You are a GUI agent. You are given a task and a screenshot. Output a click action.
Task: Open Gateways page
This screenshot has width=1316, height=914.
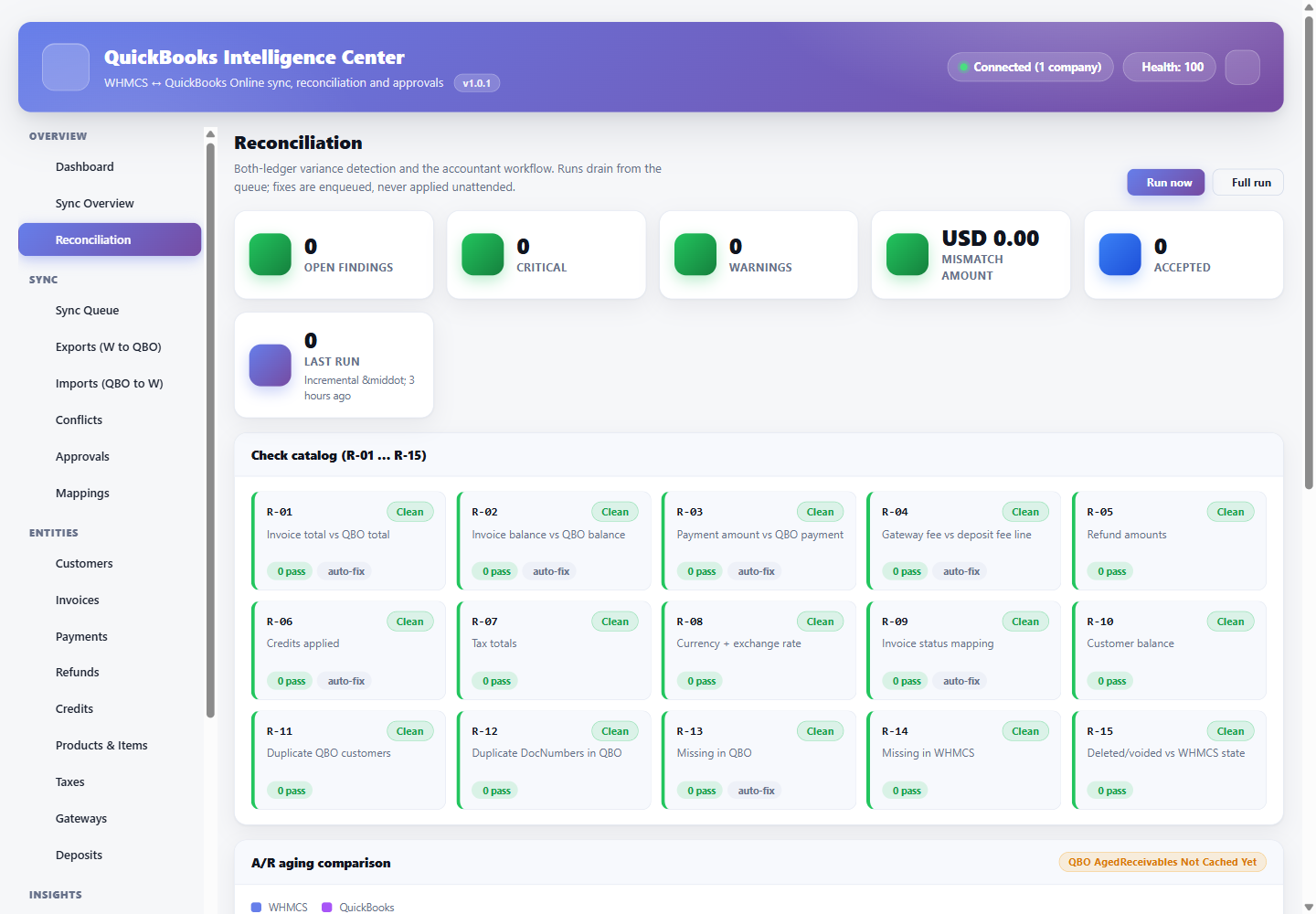pos(110,818)
